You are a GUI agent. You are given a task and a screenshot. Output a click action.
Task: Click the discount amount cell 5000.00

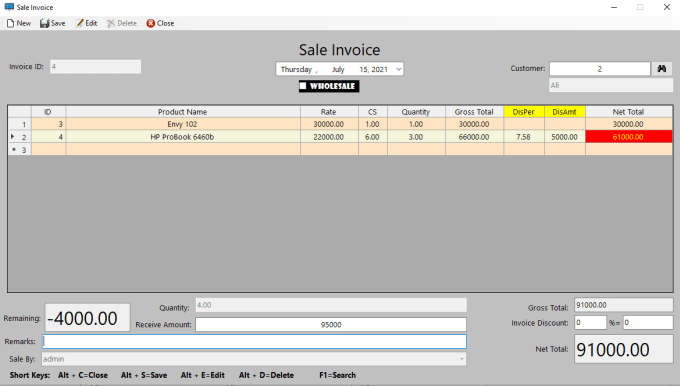click(565, 137)
